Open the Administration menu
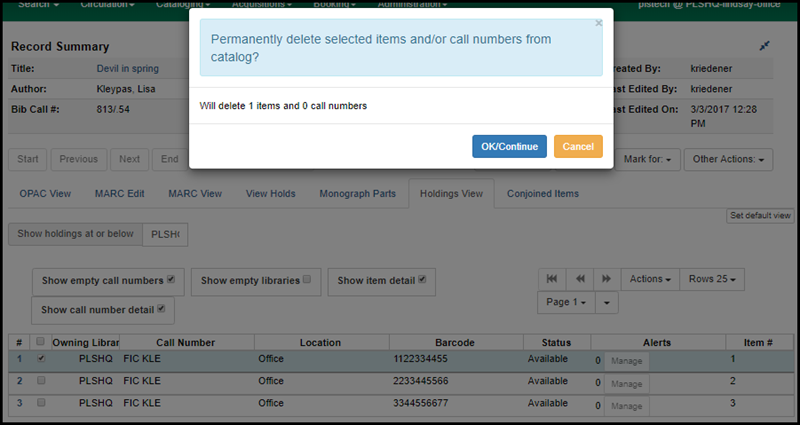Viewport: 800px width, 425px height. pos(412,4)
